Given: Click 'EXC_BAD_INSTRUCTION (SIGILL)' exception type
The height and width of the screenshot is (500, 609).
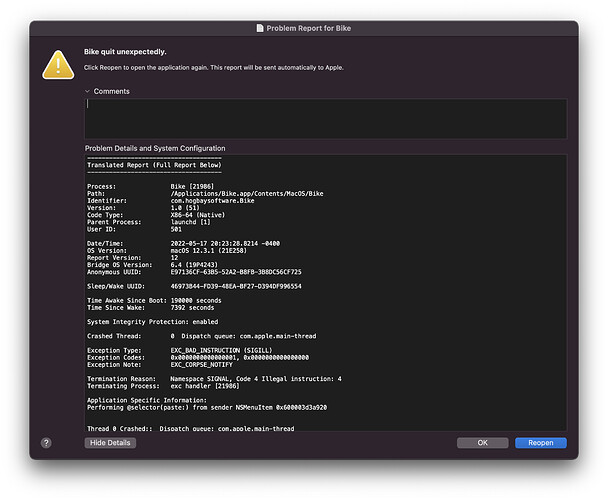Looking at the screenshot, I should pos(221,350).
